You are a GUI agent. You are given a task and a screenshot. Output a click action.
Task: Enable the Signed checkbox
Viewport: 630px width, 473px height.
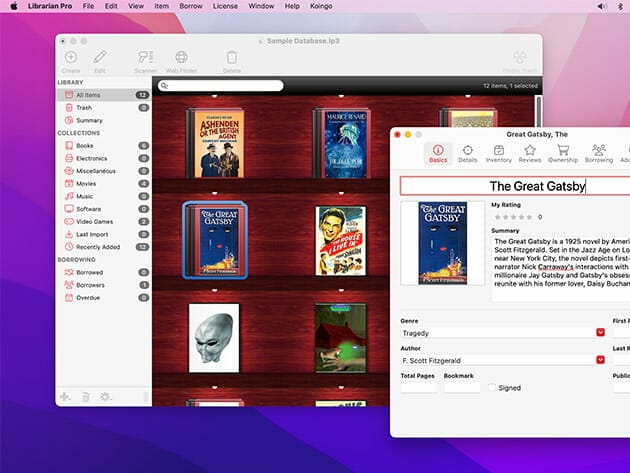(x=492, y=387)
